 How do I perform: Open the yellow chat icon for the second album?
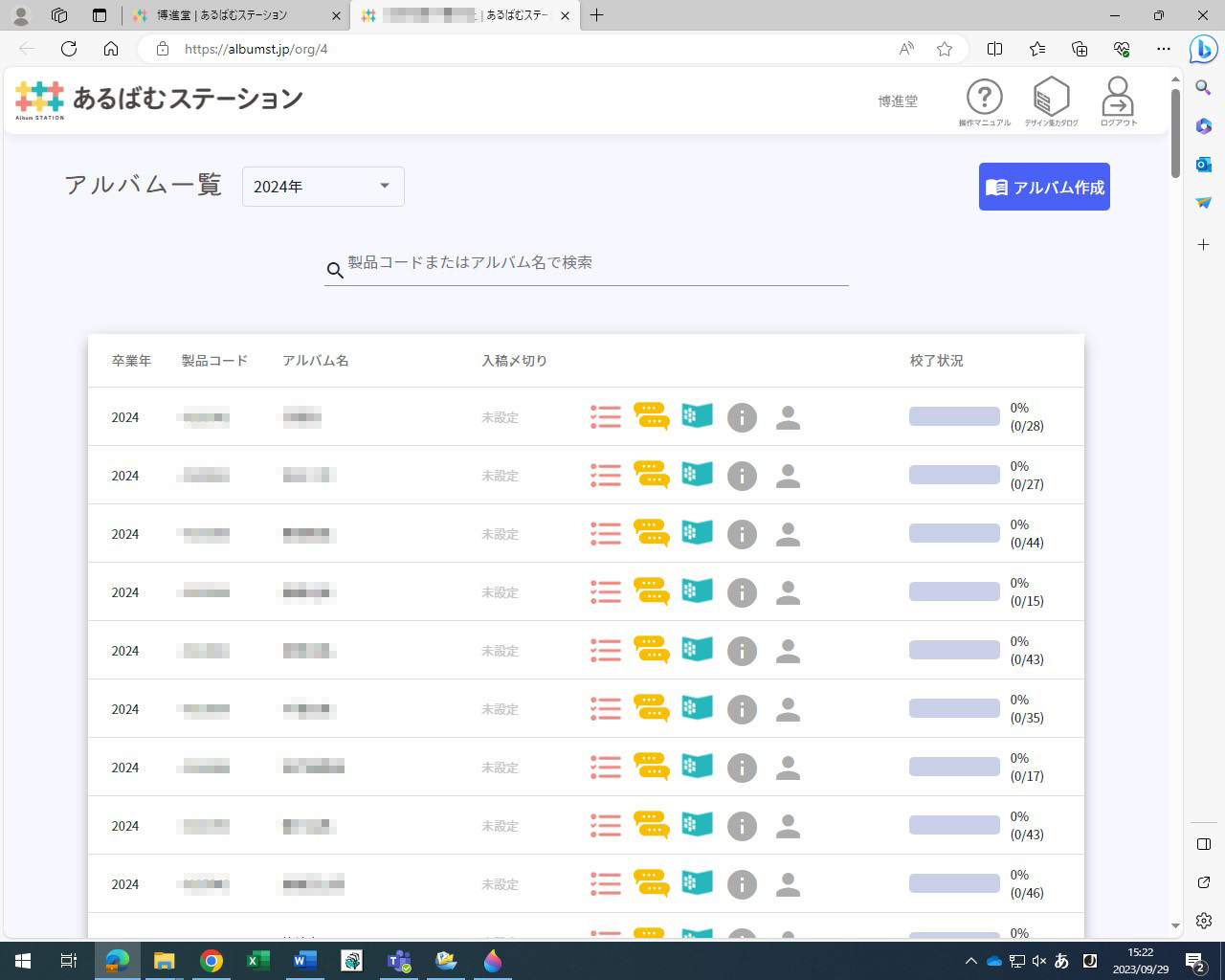[x=652, y=475]
